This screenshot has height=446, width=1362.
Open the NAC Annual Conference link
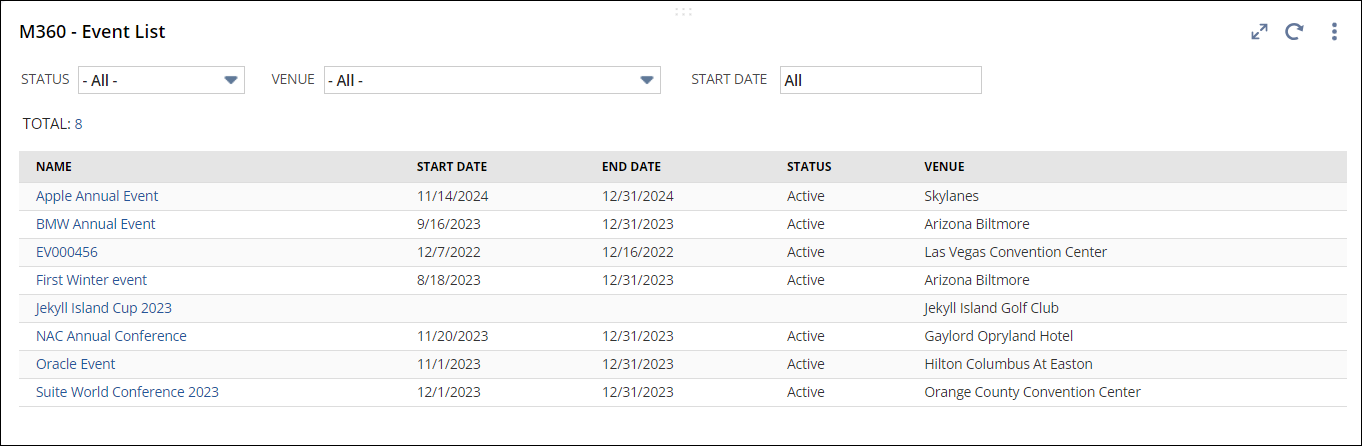click(x=111, y=336)
